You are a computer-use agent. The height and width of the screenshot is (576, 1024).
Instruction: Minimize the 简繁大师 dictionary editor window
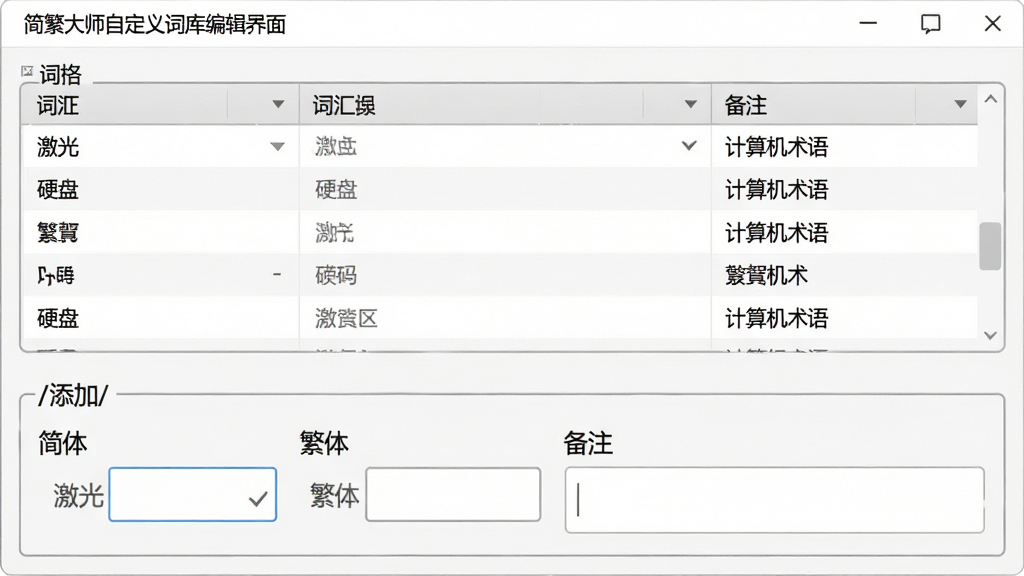(x=868, y=24)
